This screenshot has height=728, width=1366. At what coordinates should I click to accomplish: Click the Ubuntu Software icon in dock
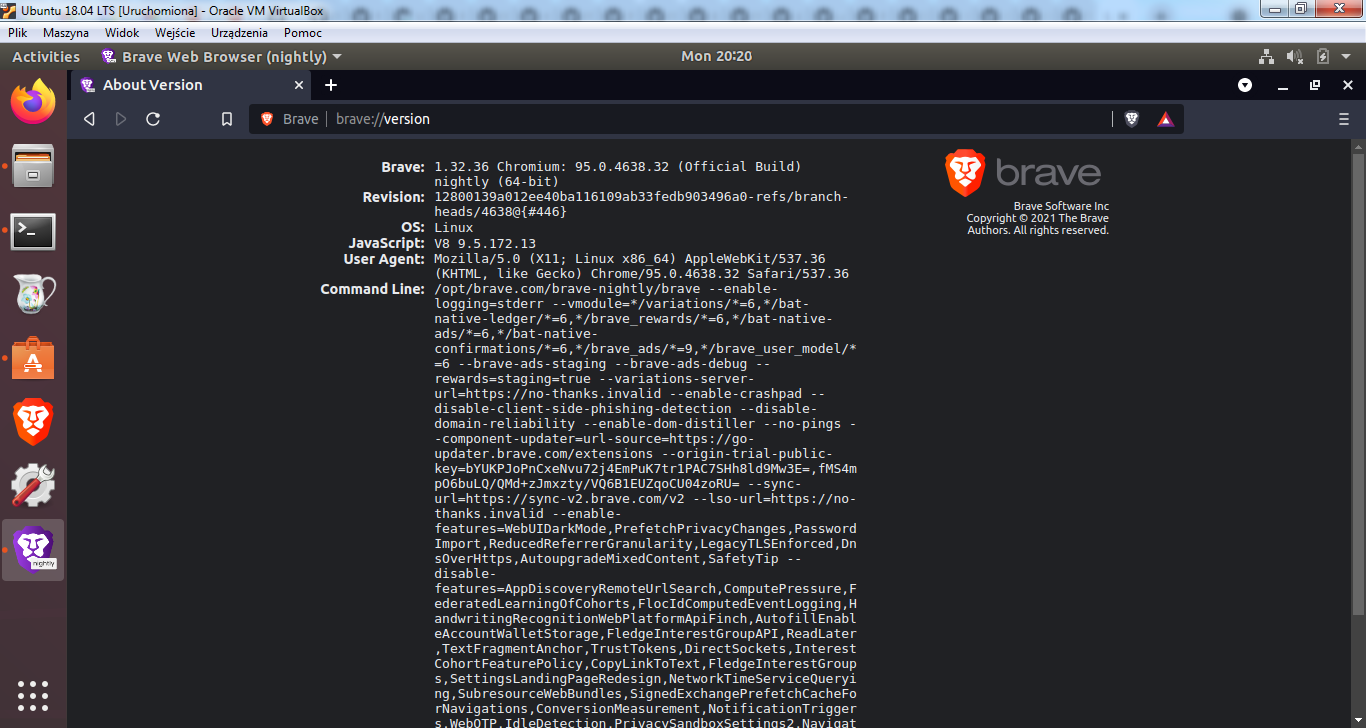(33, 360)
